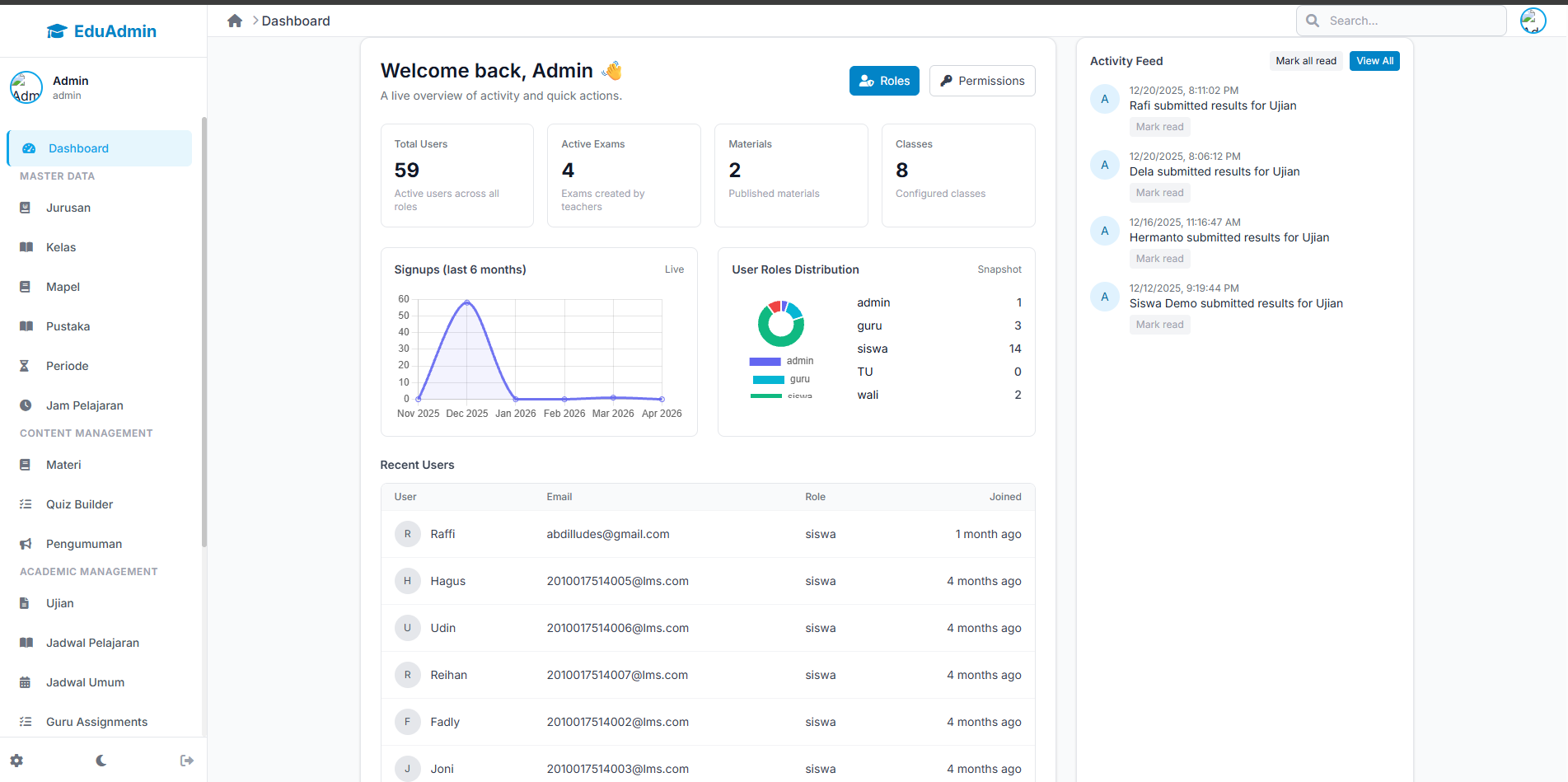The image size is (1568, 782).
Task: Click Mark all read in Activity Feed
Action: (x=1305, y=61)
